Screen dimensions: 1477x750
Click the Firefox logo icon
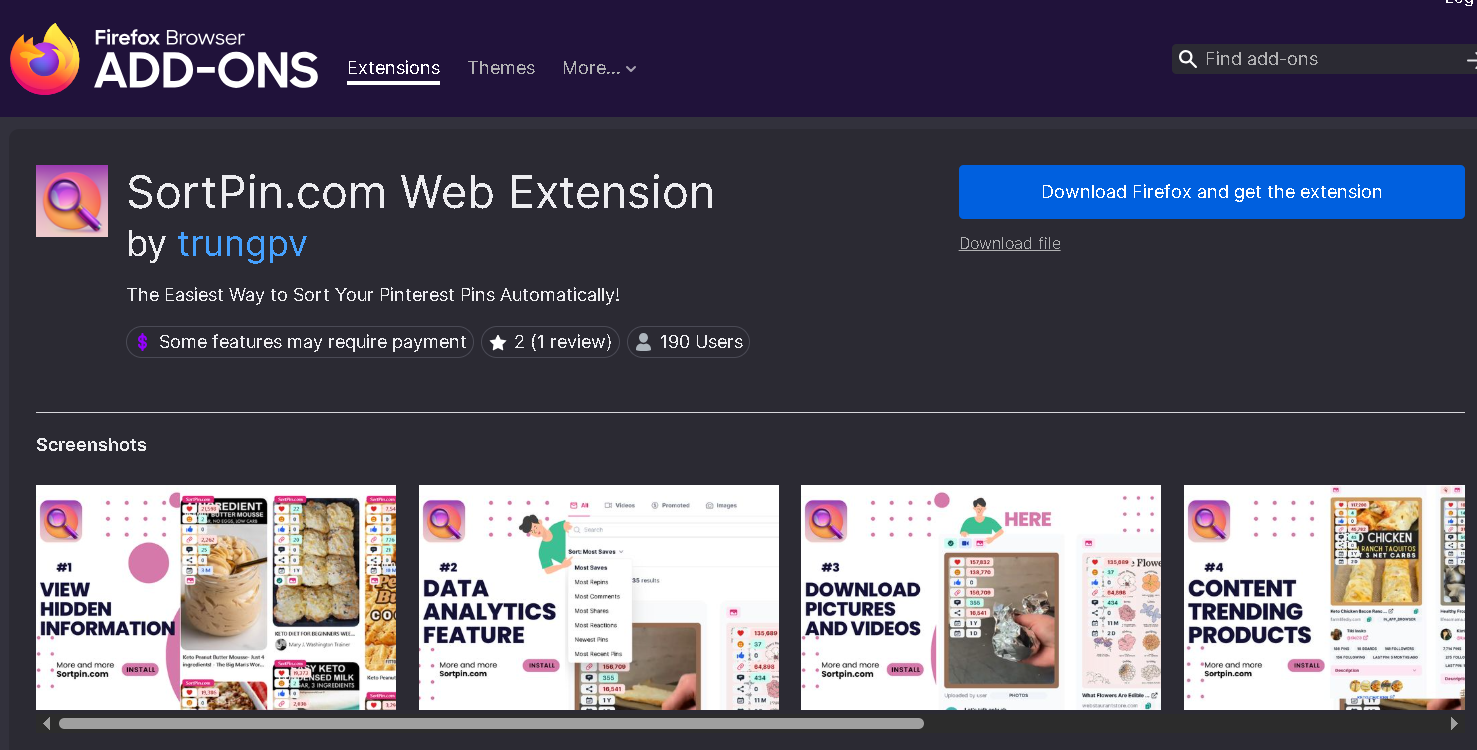click(45, 59)
